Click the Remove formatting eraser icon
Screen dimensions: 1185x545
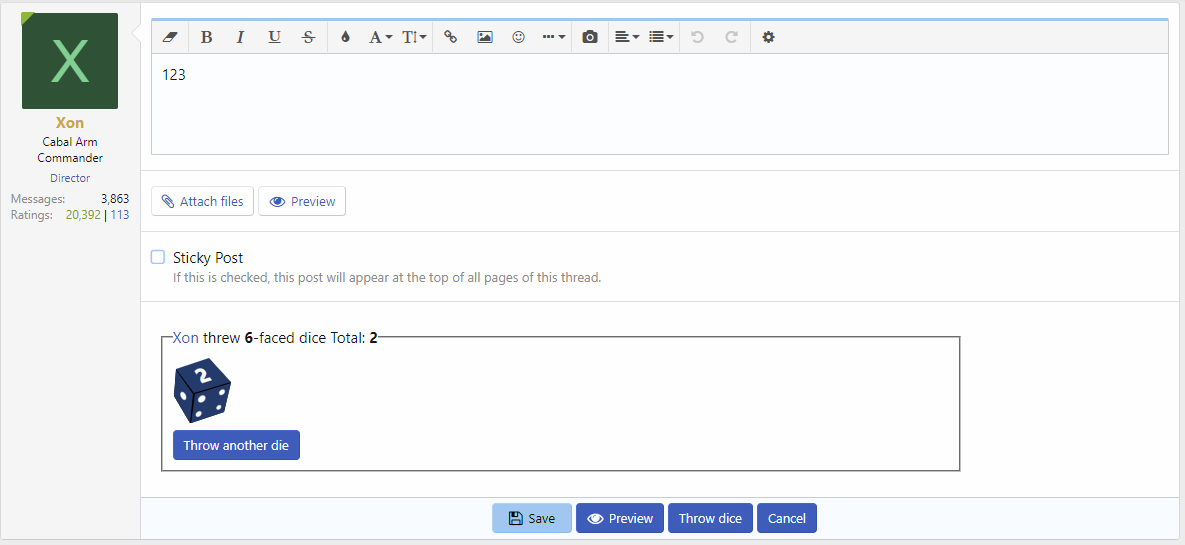pyautogui.click(x=169, y=37)
